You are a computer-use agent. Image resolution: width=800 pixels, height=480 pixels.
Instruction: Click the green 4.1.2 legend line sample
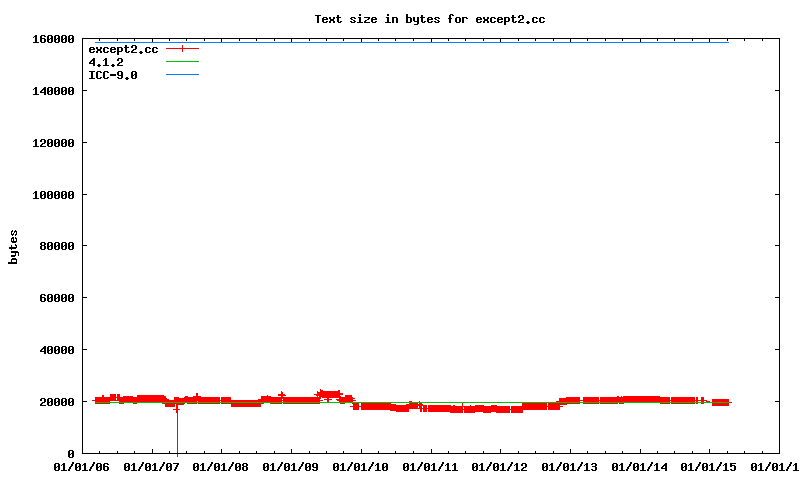pos(182,62)
